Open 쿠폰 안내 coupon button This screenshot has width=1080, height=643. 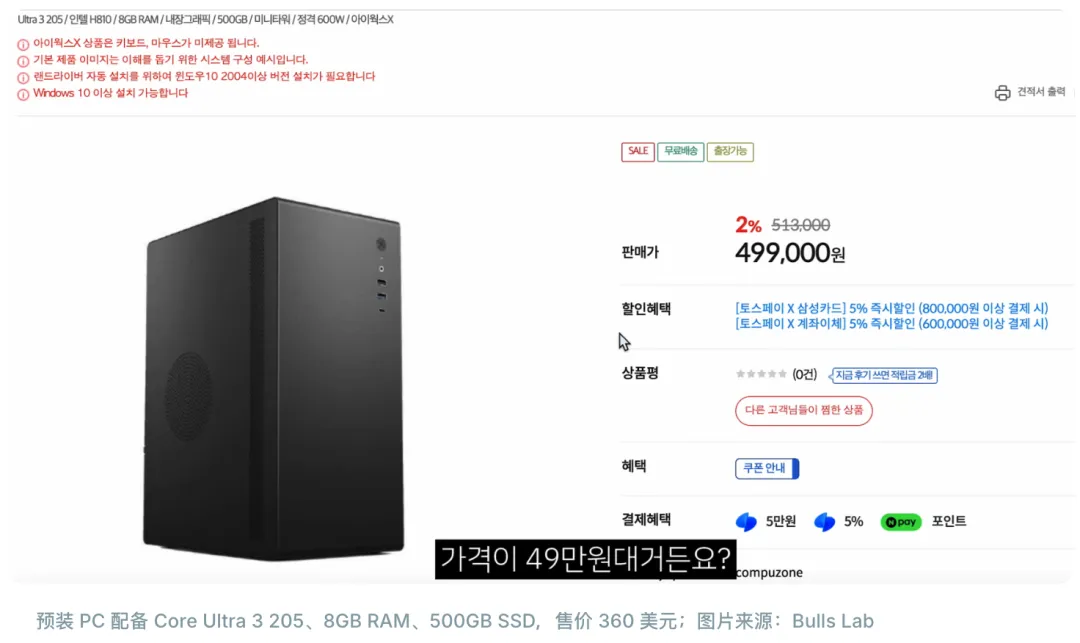pyautogui.click(x=766, y=468)
